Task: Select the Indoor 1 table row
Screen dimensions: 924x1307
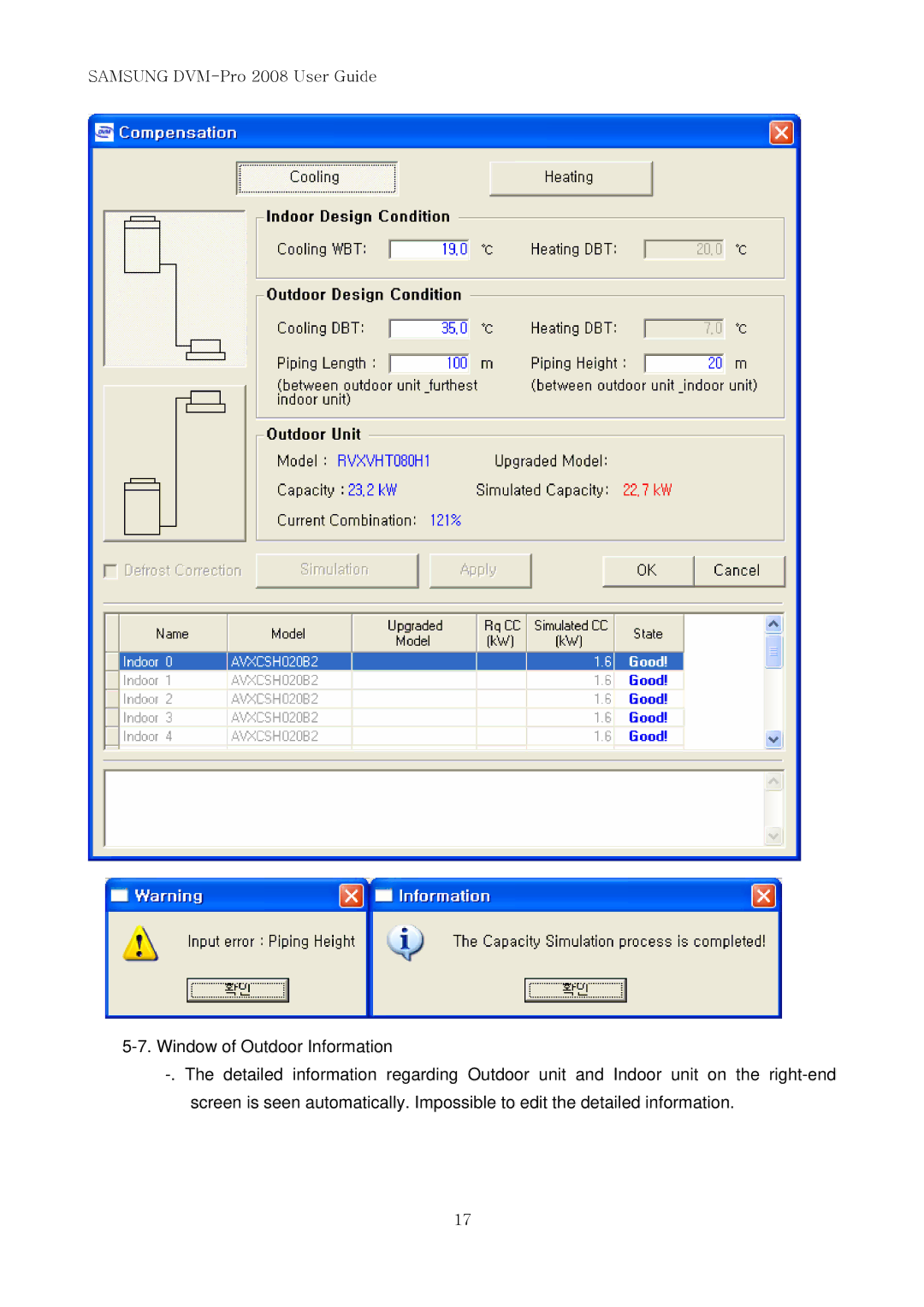Action: [x=394, y=680]
